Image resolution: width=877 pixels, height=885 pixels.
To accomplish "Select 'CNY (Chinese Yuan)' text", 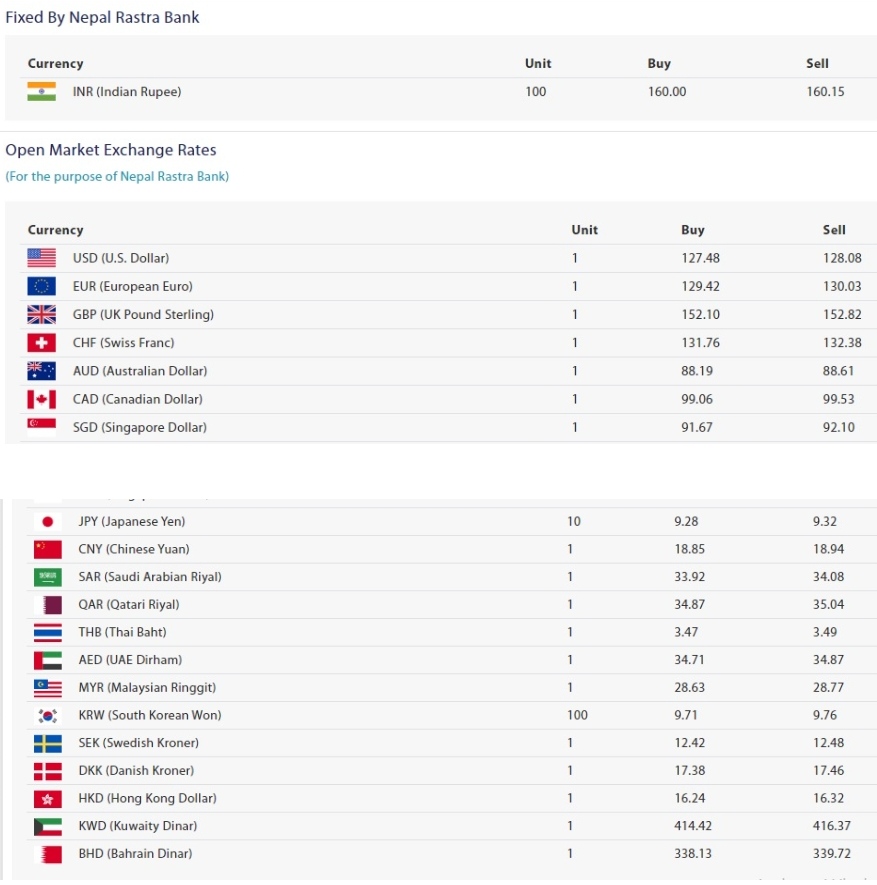I will (x=134, y=549).
